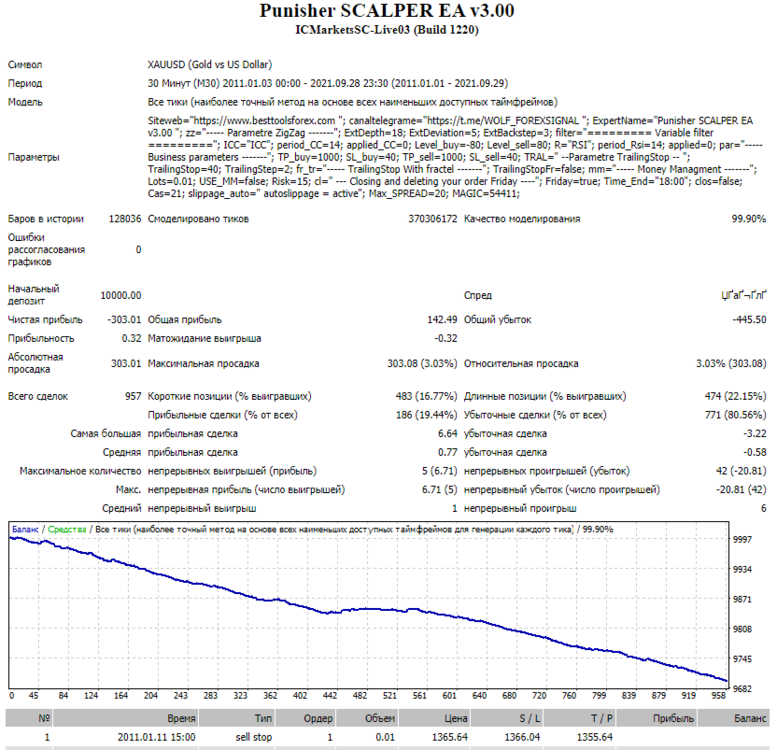
Task: Click the Абсолютная просадка value 303.01
Action: point(126,363)
